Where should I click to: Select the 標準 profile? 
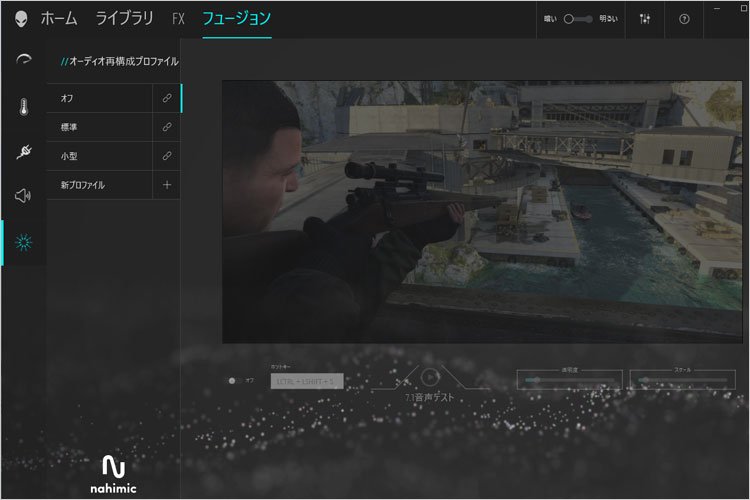(98, 128)
